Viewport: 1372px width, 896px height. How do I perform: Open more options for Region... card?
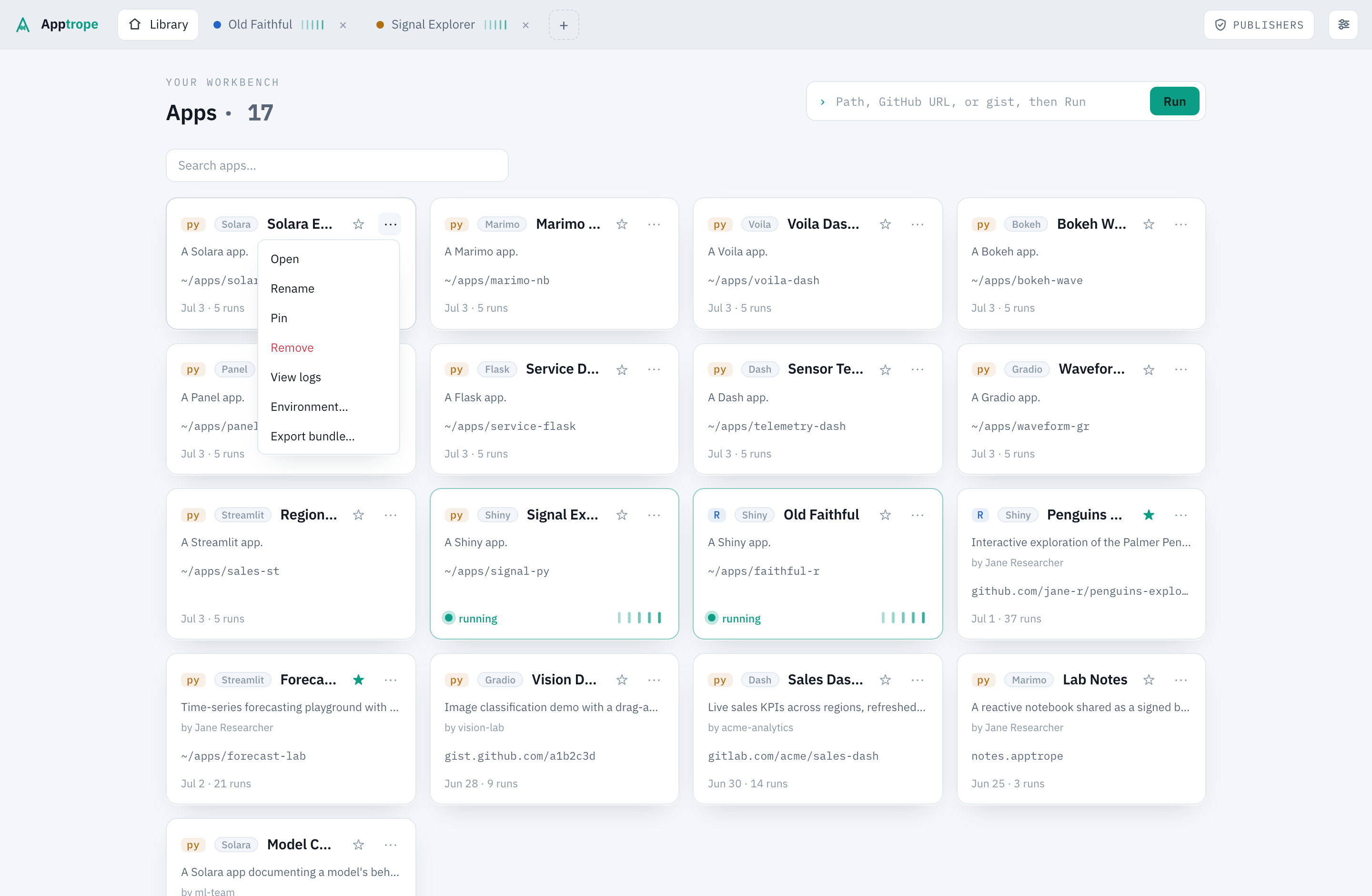pos(390,514)
